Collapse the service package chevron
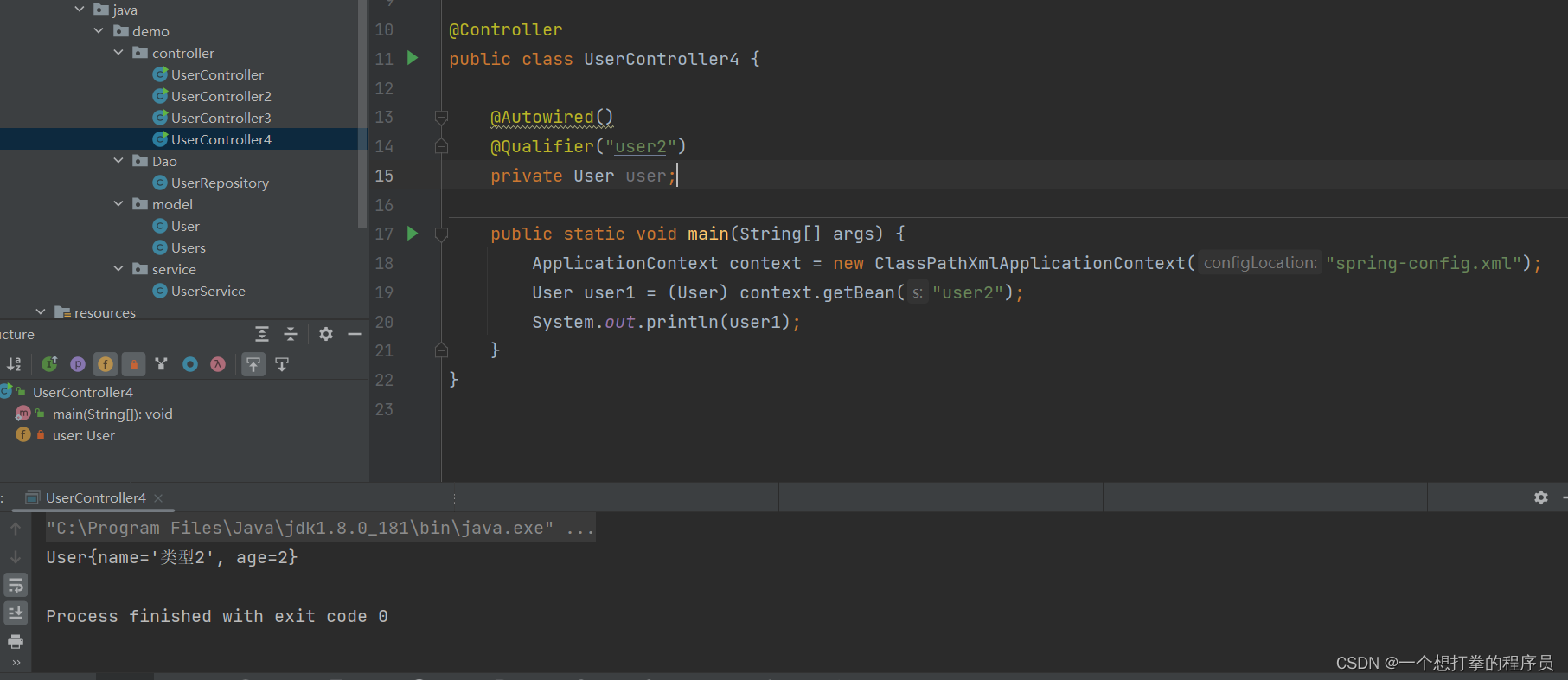The width and height of the screenshot is (1568, 680). click(x=118, y=269)
